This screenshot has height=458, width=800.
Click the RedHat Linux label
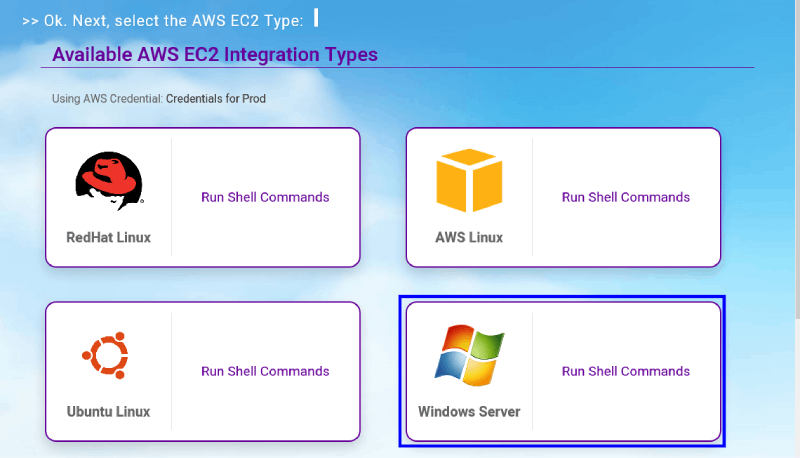click(108, 238)
